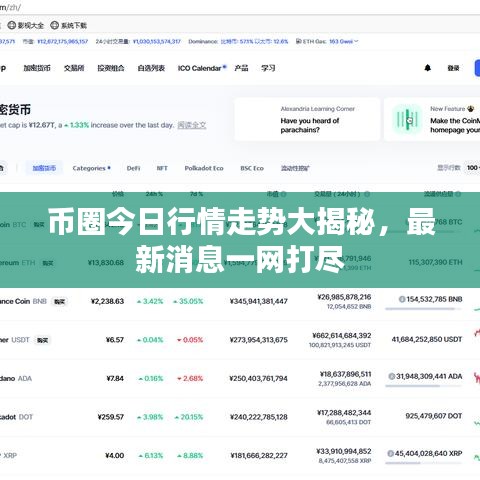Click the XRP 24h change 6.13%
Image resolution: width=480 pixels, height=480 pixels.
pos(151,456)
